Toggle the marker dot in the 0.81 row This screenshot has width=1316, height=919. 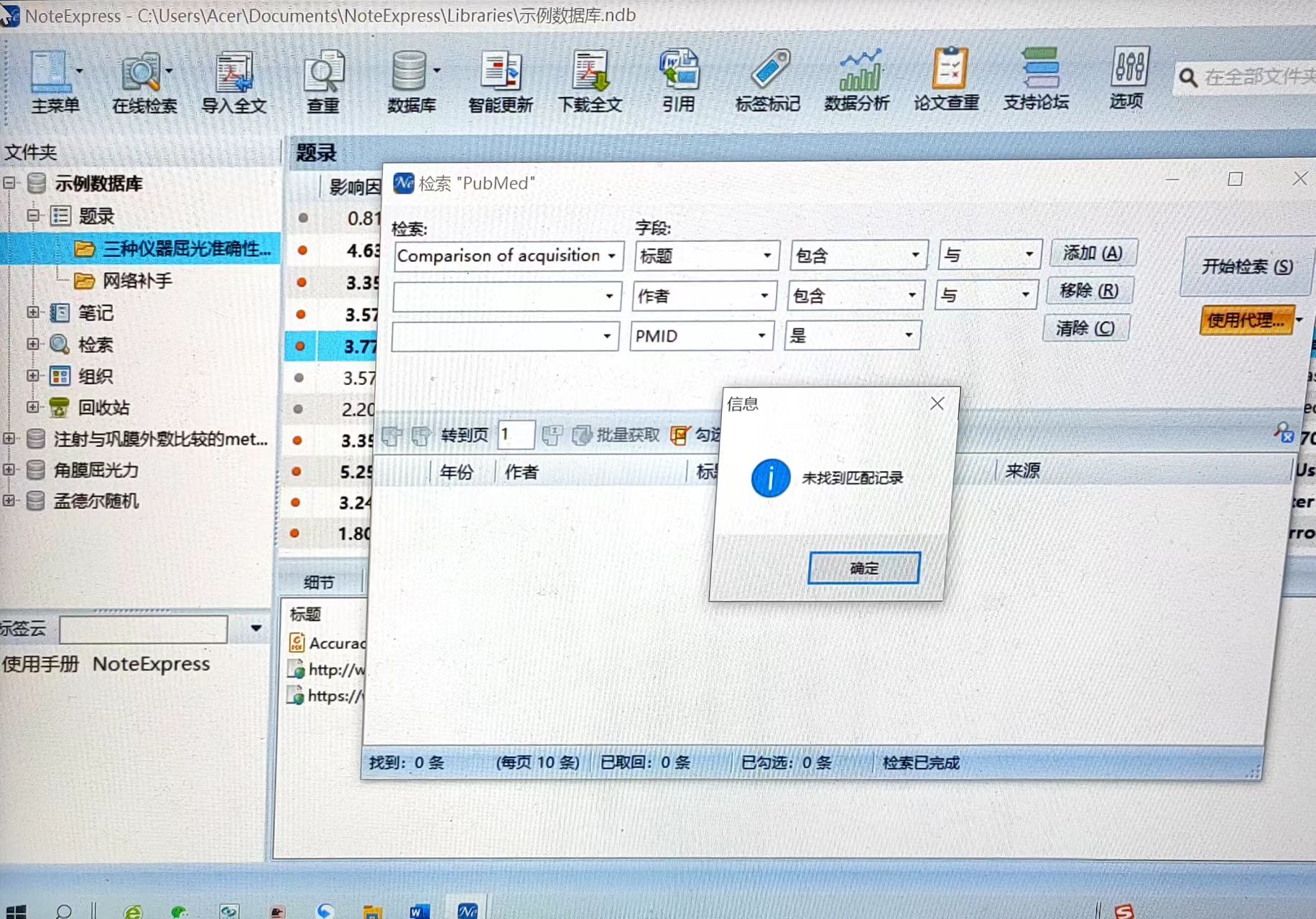click(303, 218)
